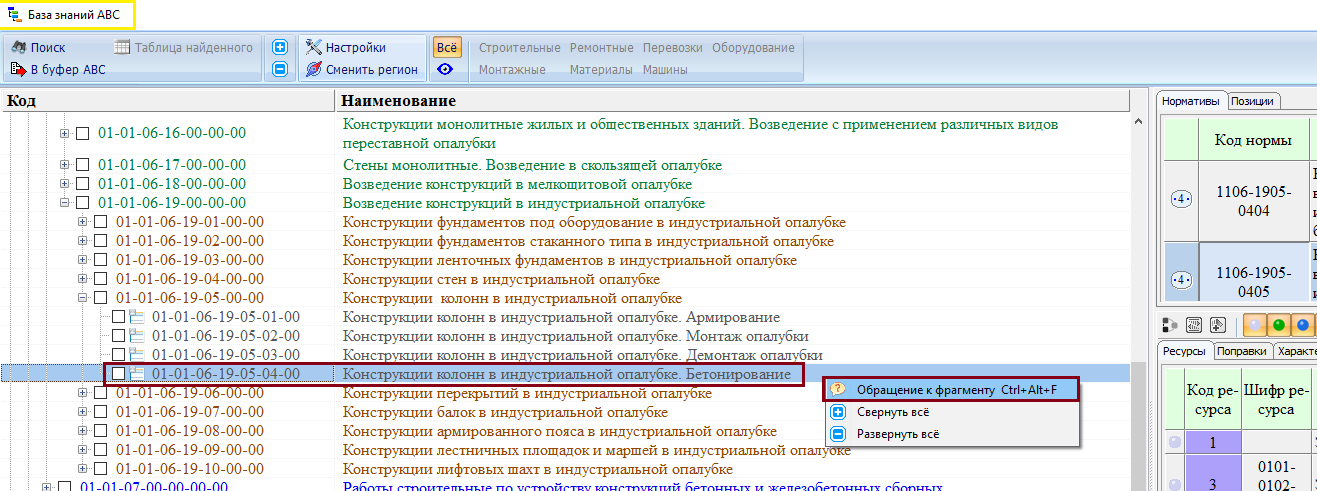Enable checkbox for 01-01-06-19-05-01-00 Армирование

point(118,317)
